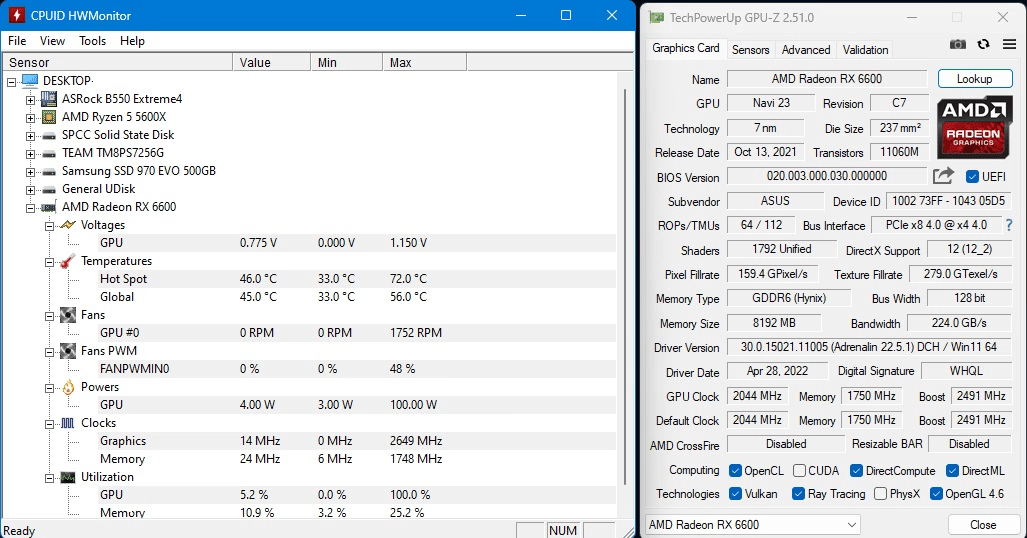Click GPU-Z screenshot camera icon

pyautogui.click(x=958, y=45)
